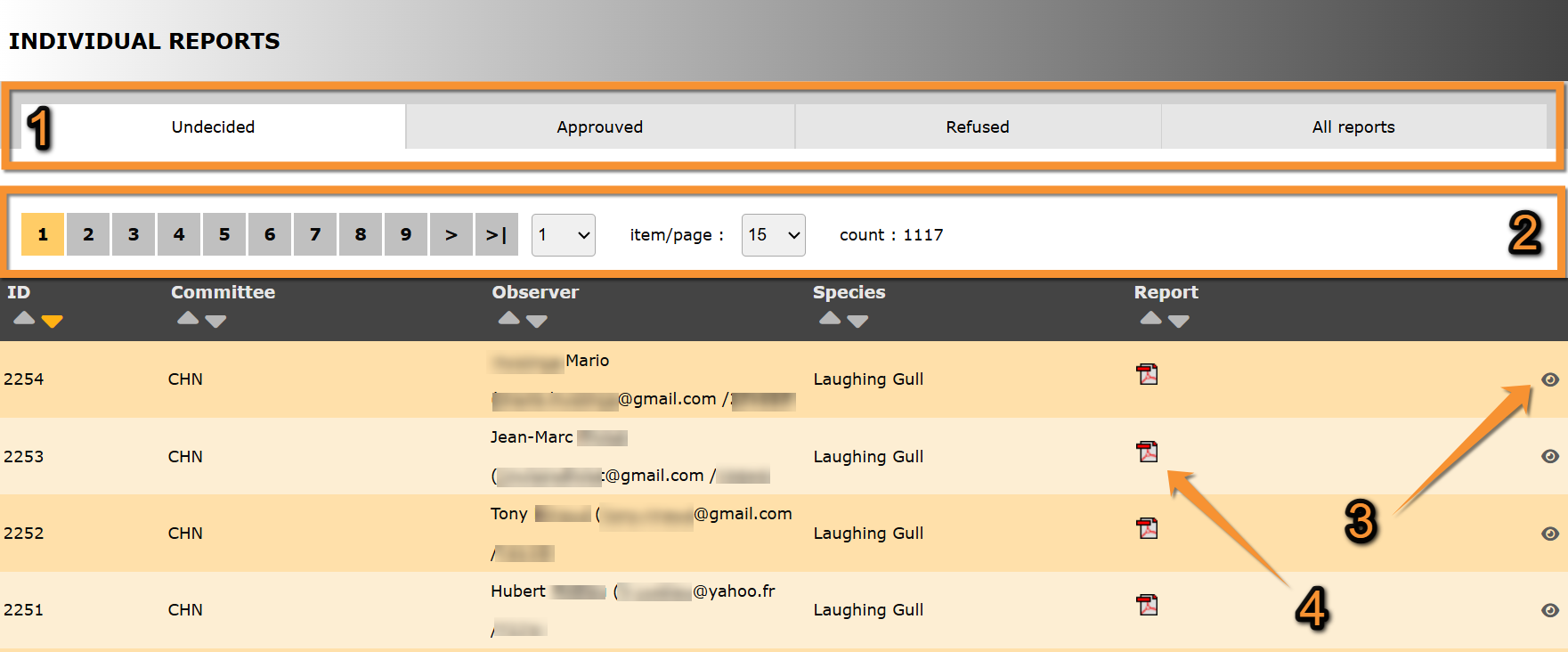Open PDF report for ID 2251

click(x=1147, y=606)
